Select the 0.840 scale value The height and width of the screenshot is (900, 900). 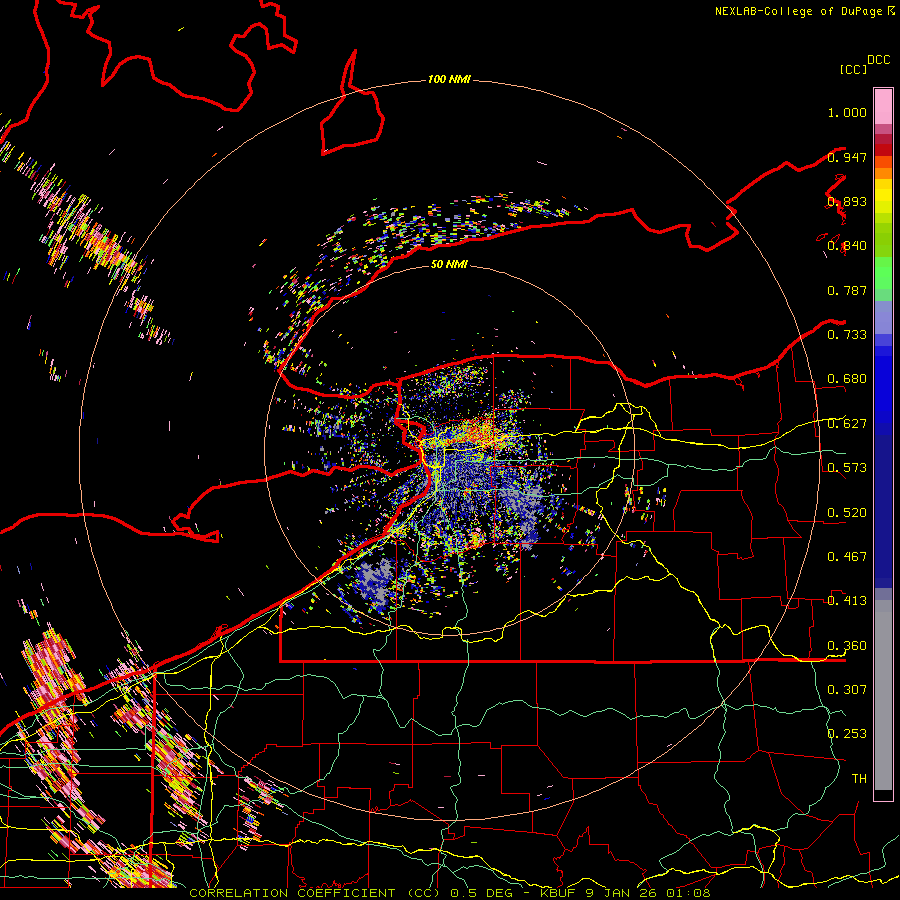click(x=847, y=246)
